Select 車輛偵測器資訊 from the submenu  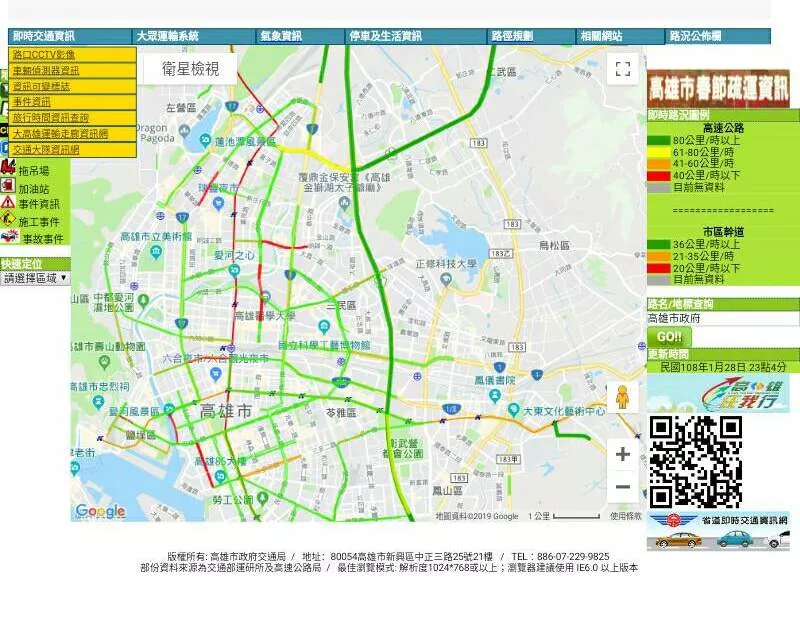point(72,70)
